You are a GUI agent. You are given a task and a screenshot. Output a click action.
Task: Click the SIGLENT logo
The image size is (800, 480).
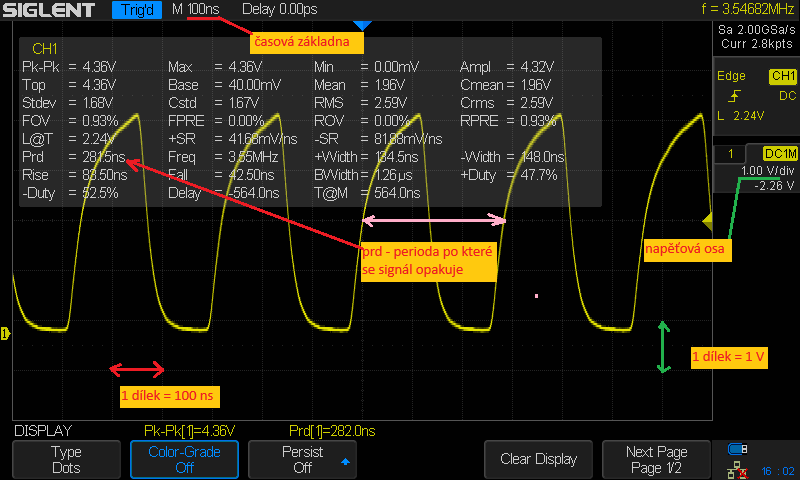49,11
